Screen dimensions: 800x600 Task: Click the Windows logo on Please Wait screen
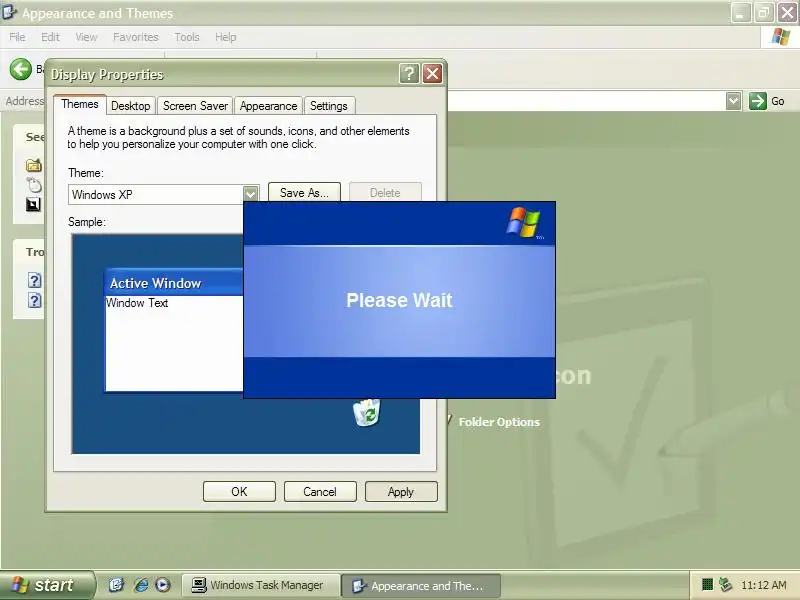(523, 222)
